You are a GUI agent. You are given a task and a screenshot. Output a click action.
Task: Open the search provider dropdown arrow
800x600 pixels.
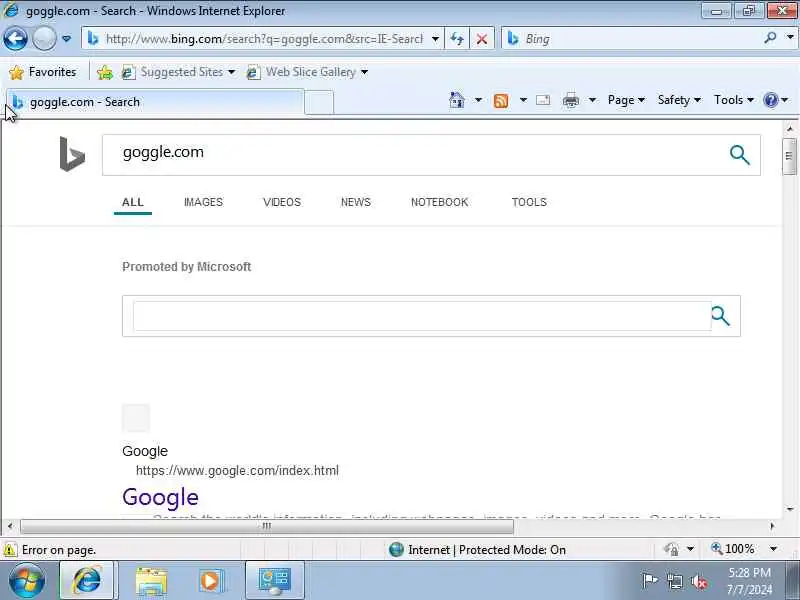pyautogui.click(x=790, y=37)
